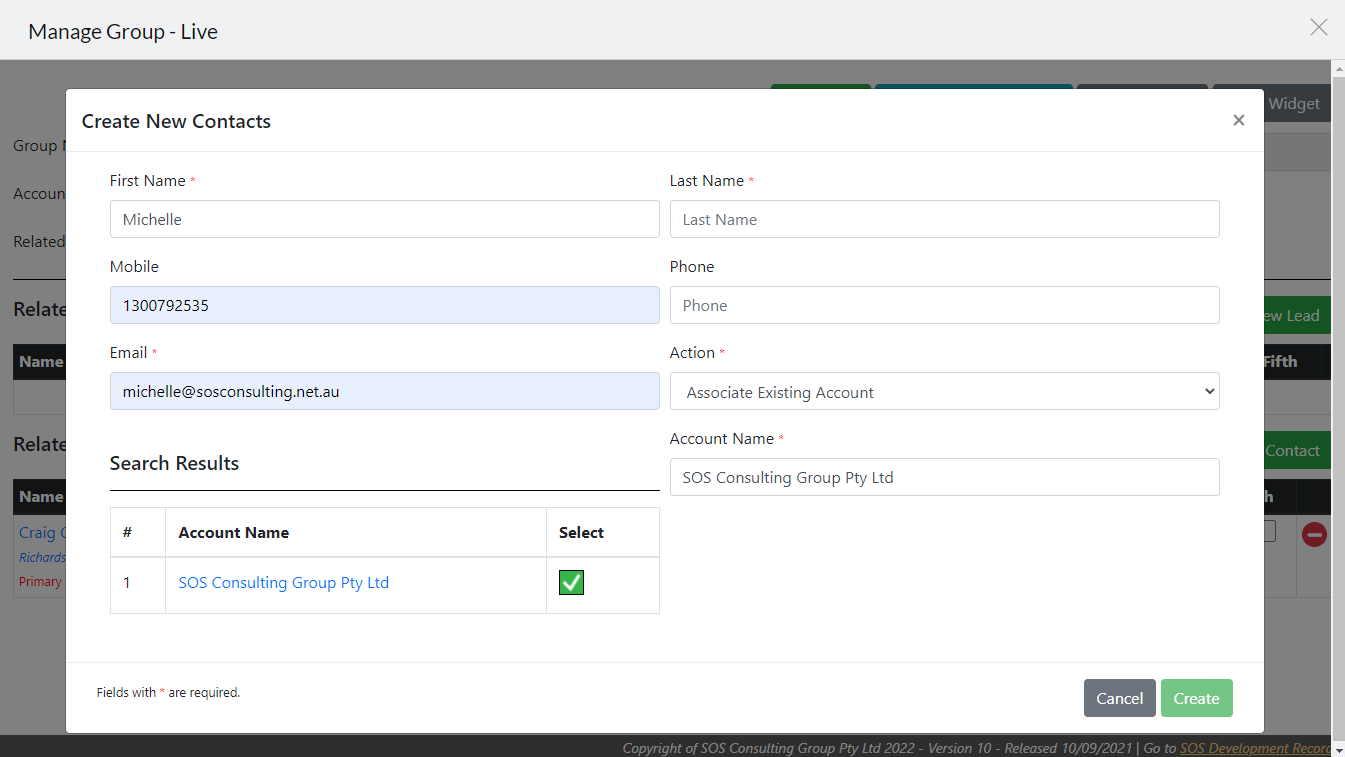Click the red remove contact icon
1345x757 pixels.
(1313, 535)
